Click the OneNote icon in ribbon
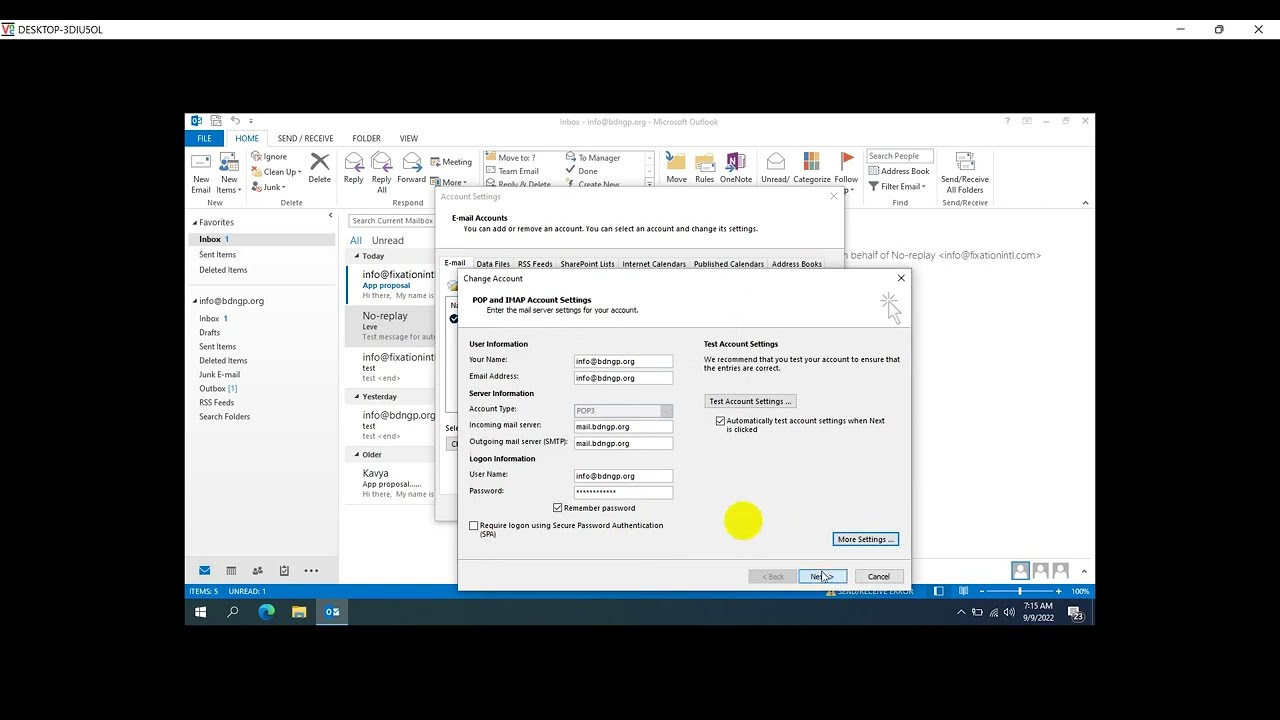Screen dimensions: 1280x720 pyautogui.click(x=735, y=162)
